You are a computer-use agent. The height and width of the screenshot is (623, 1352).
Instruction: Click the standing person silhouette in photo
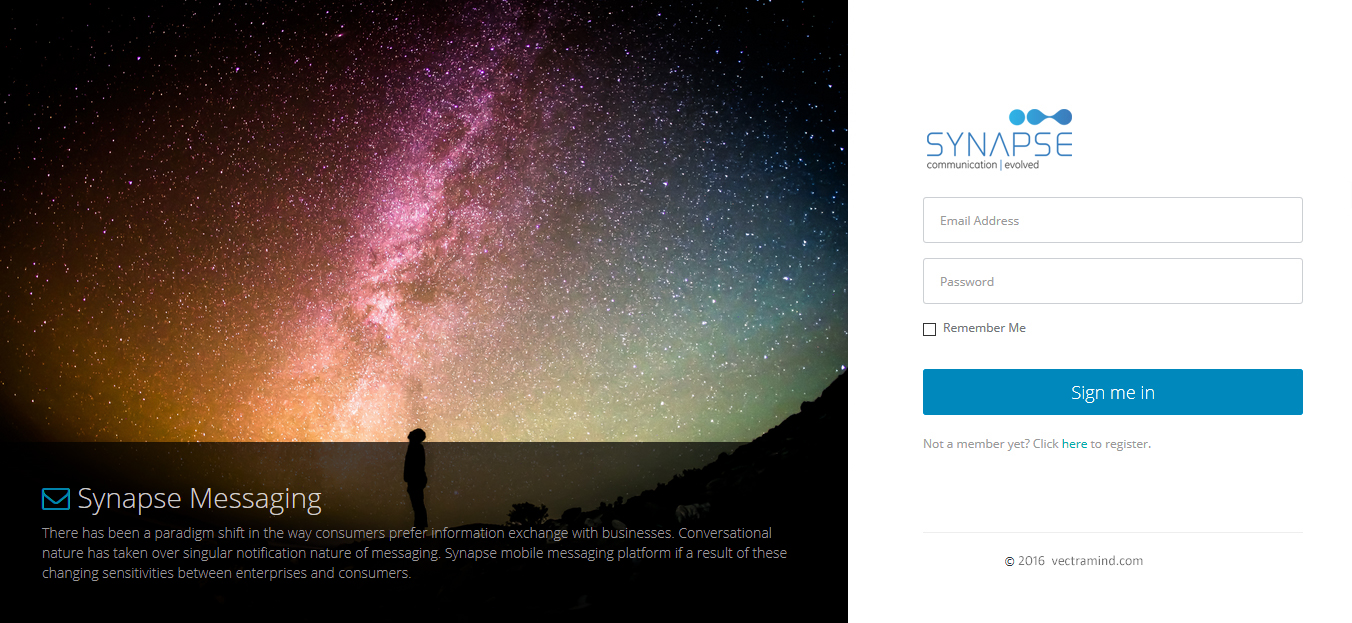tap(415, 478)
